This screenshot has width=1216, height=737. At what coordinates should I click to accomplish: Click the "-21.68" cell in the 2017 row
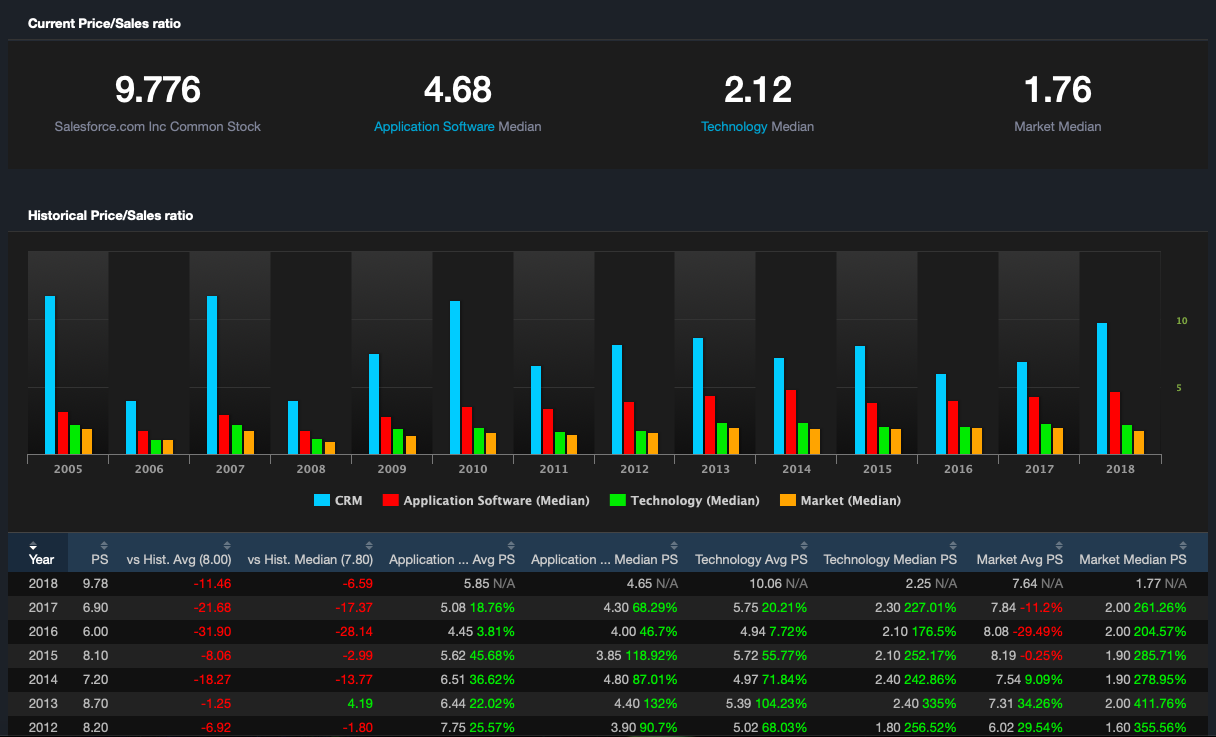tap(213, 607)
